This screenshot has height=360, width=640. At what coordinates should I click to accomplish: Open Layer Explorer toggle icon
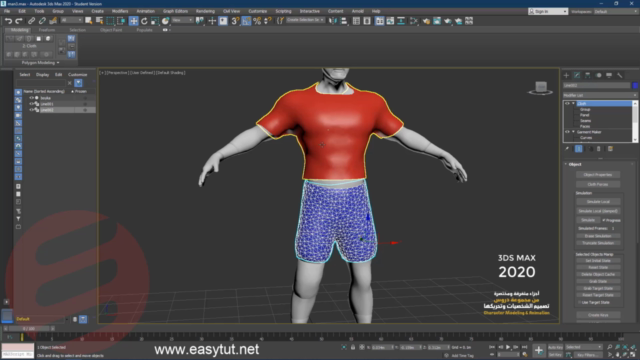pos(367,21)
